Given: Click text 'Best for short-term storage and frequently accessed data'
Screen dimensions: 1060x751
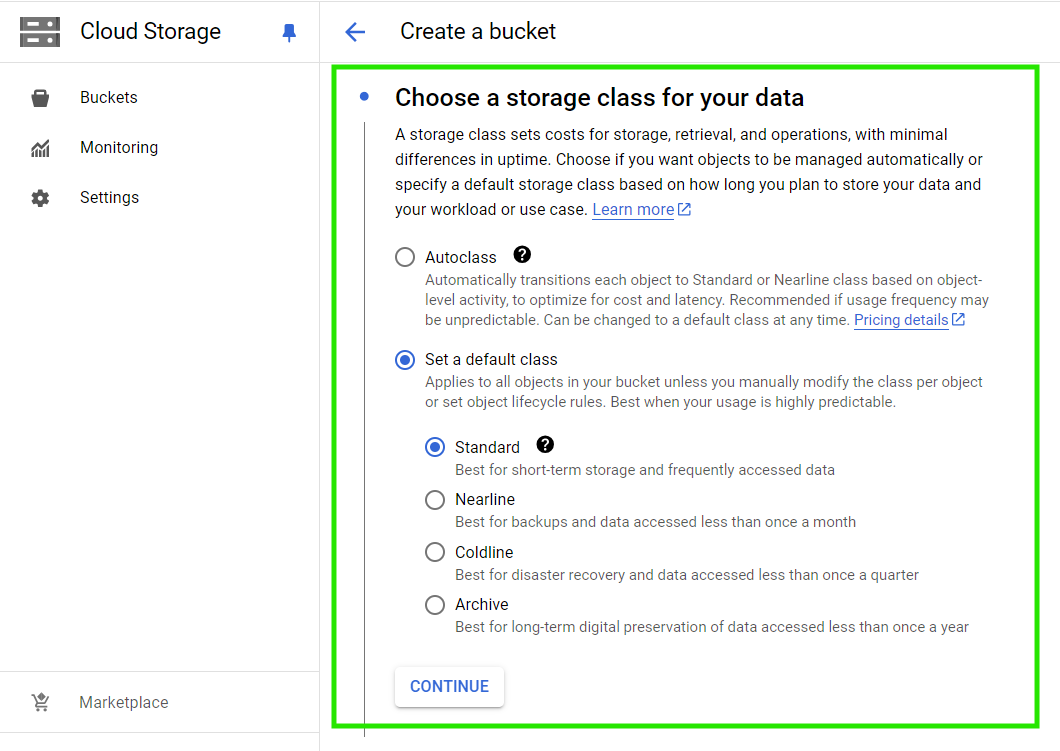Looking at the screenshot, I should [645, 470].
